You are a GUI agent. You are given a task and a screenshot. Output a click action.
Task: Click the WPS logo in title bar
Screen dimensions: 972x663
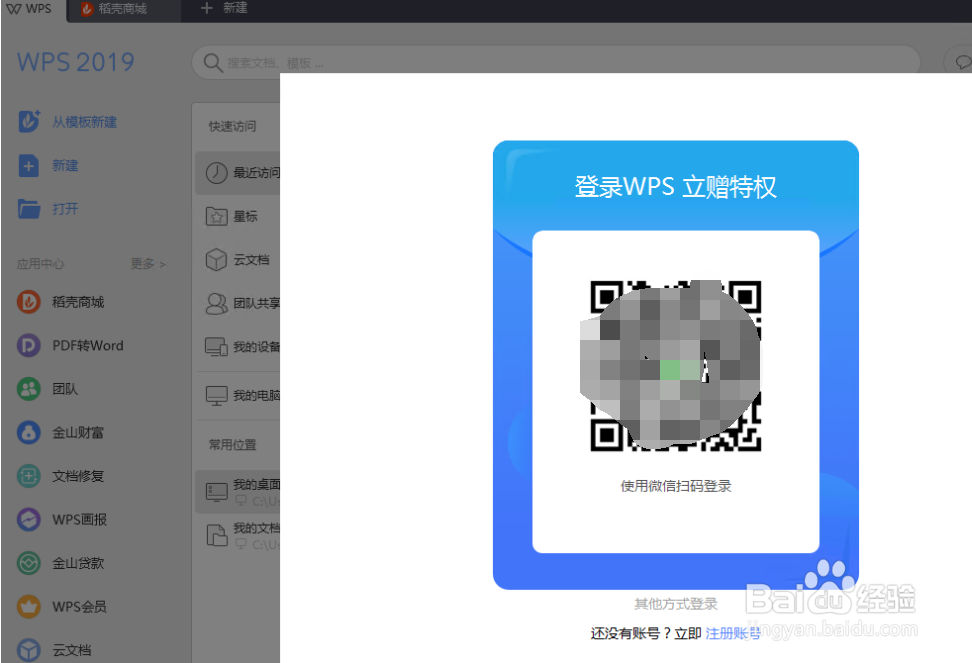14,9
